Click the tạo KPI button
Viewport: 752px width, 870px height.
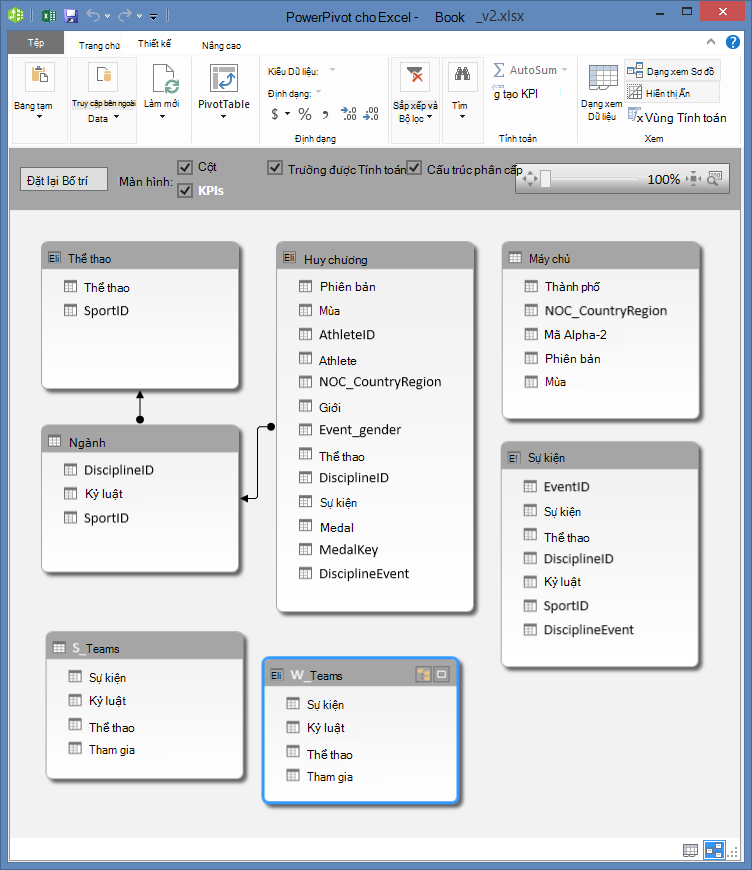pos(515,94)
